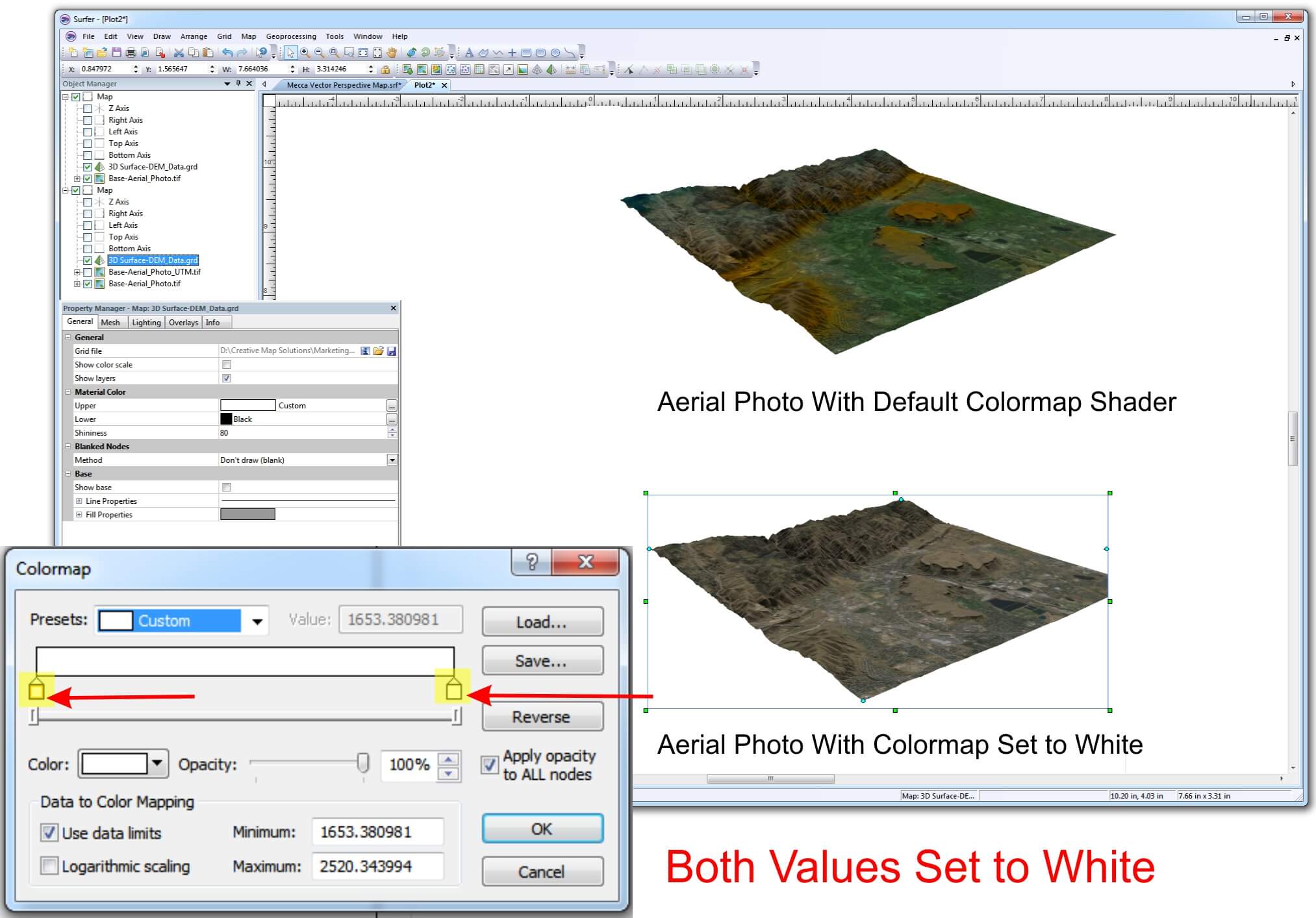Click the Lower material color swatch (Black)

(x=227, y=419)
